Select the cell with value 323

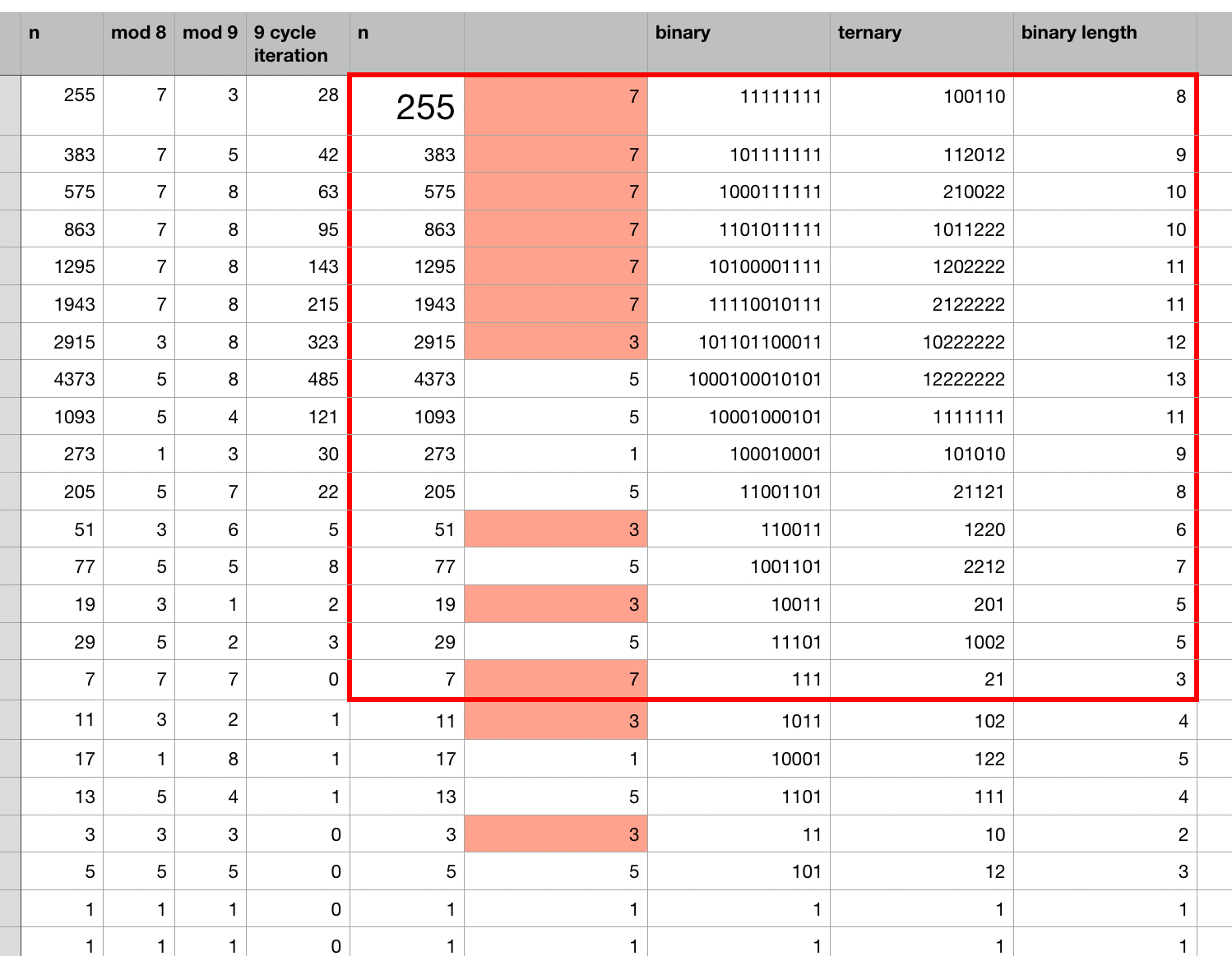click(x=297, y=342)
